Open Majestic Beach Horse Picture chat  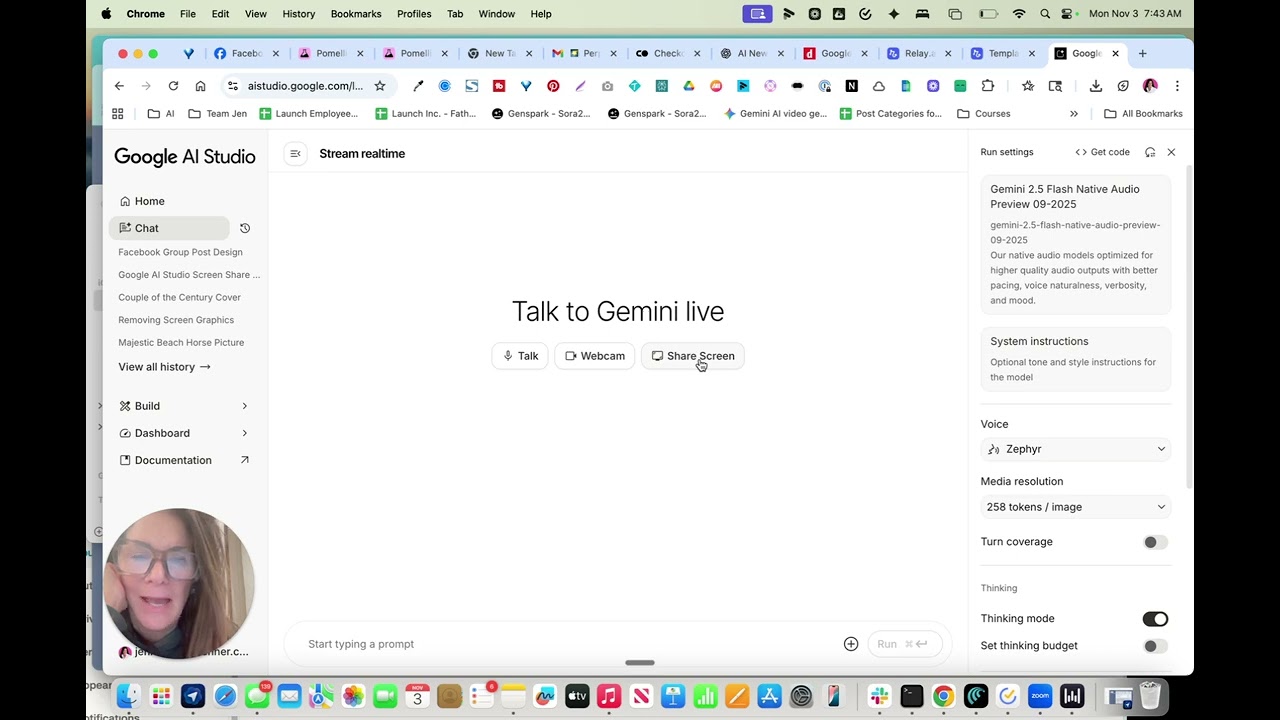[x=181, y=342]
